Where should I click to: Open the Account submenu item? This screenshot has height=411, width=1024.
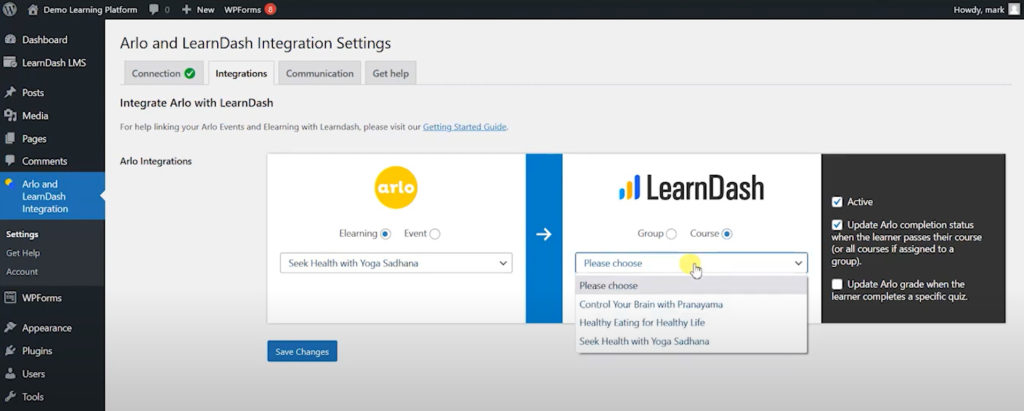22,271
